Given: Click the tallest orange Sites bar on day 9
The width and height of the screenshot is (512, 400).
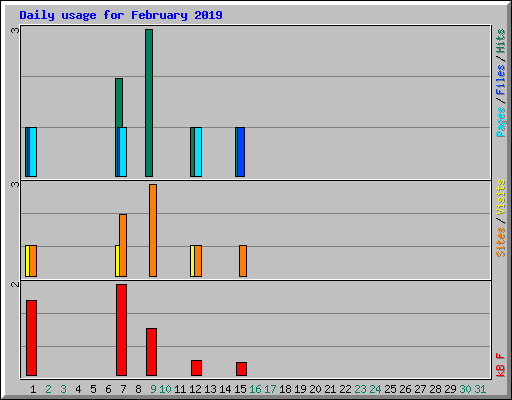Looking at the screenshot, I should (153, 230).
